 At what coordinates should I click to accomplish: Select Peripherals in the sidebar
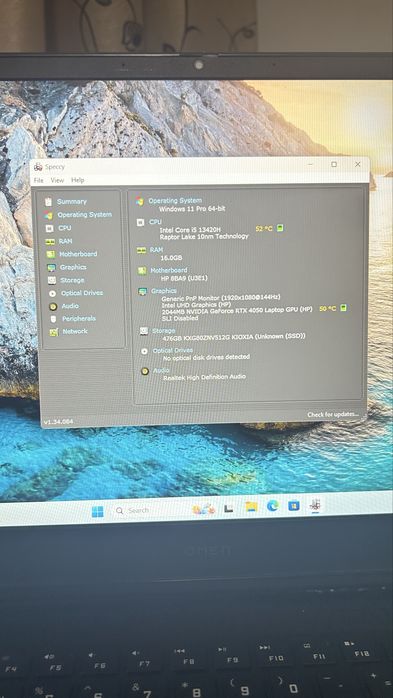(79, 319)
